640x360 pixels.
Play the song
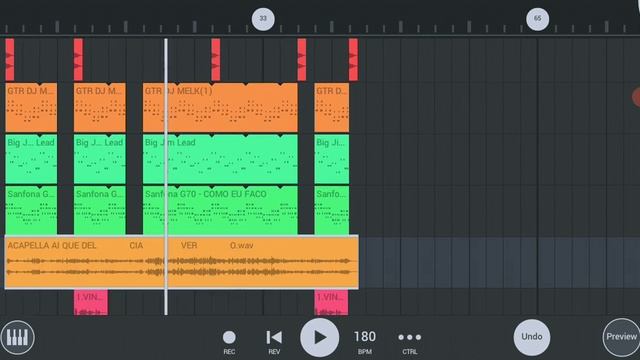pyautogui.click(x=320, y=338)
